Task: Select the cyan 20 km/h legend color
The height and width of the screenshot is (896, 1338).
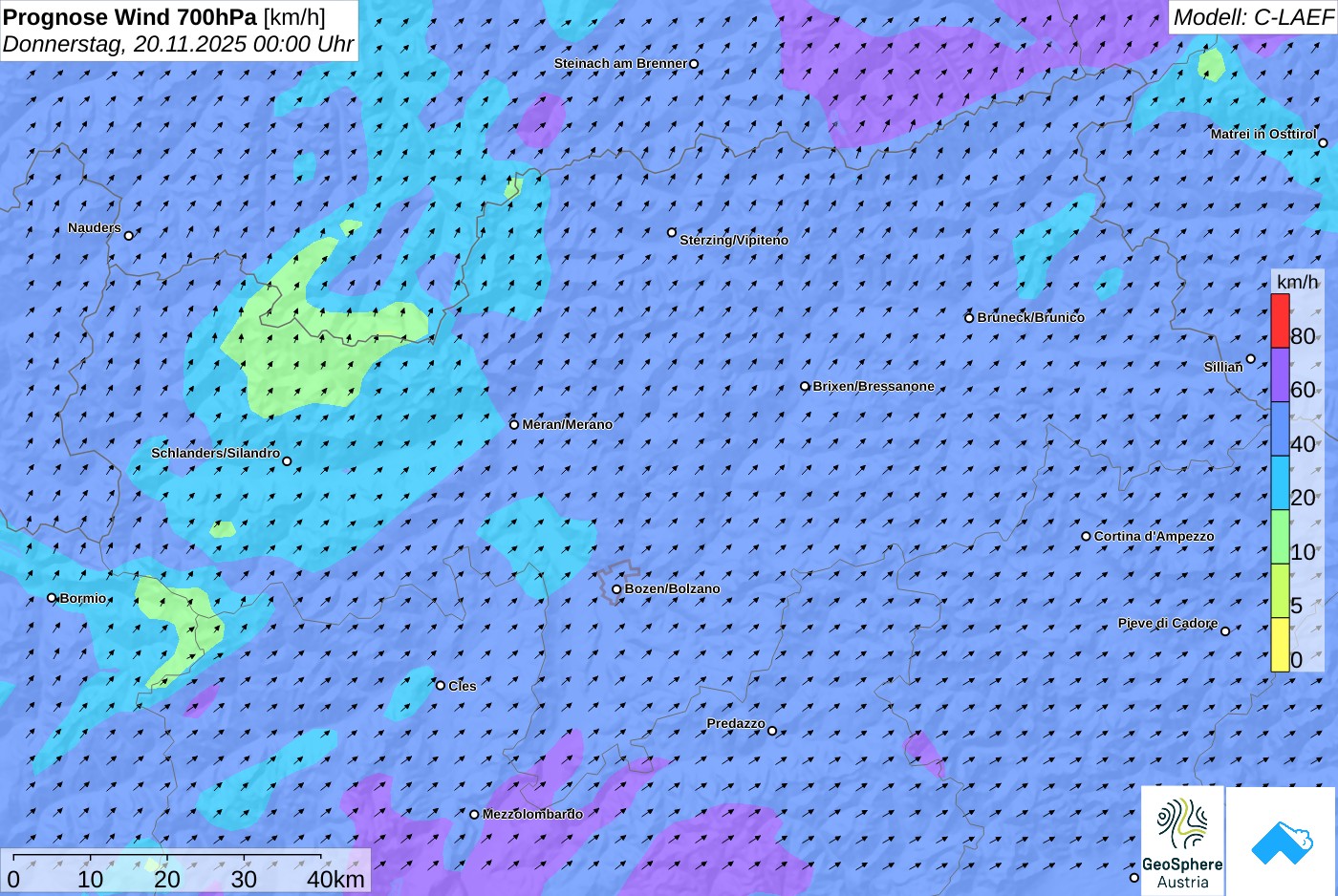Action: coord(1280,482)
